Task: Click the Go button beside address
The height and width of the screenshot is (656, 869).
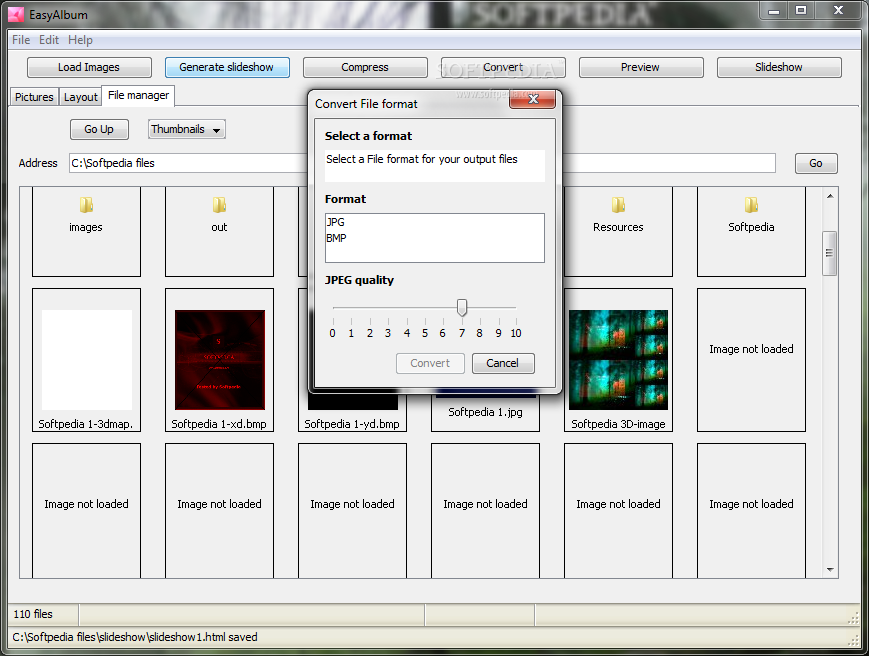Action: (816, 163)
